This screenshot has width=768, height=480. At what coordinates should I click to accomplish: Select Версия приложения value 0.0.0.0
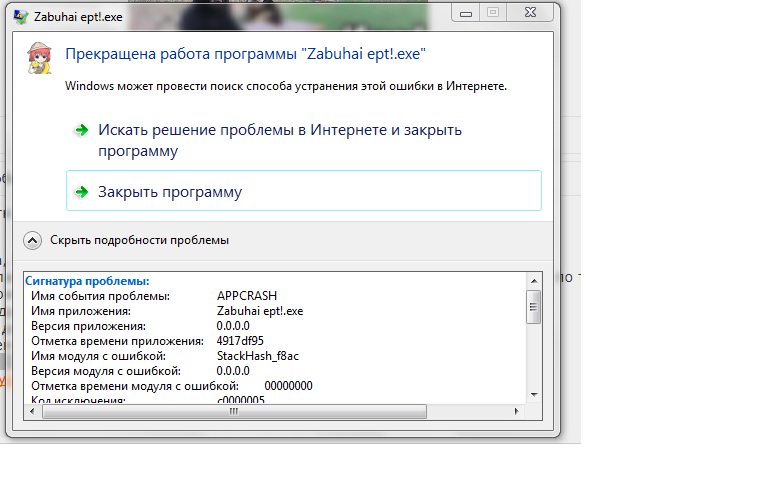pyautogui.click(x=233, y=326)
